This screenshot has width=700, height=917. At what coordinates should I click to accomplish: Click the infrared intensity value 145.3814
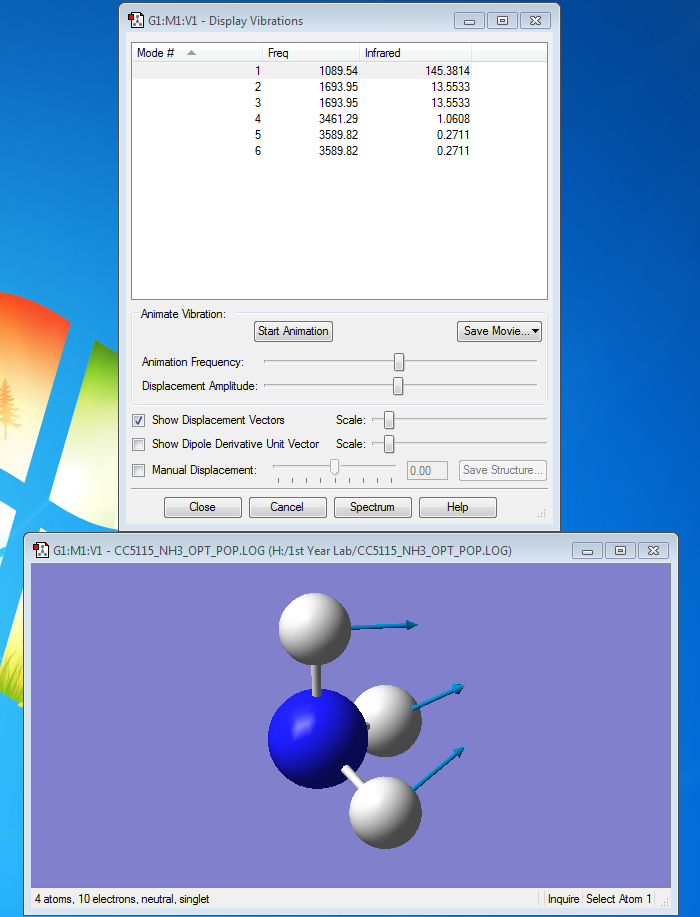pyautogui.click(x=447, y=71)
